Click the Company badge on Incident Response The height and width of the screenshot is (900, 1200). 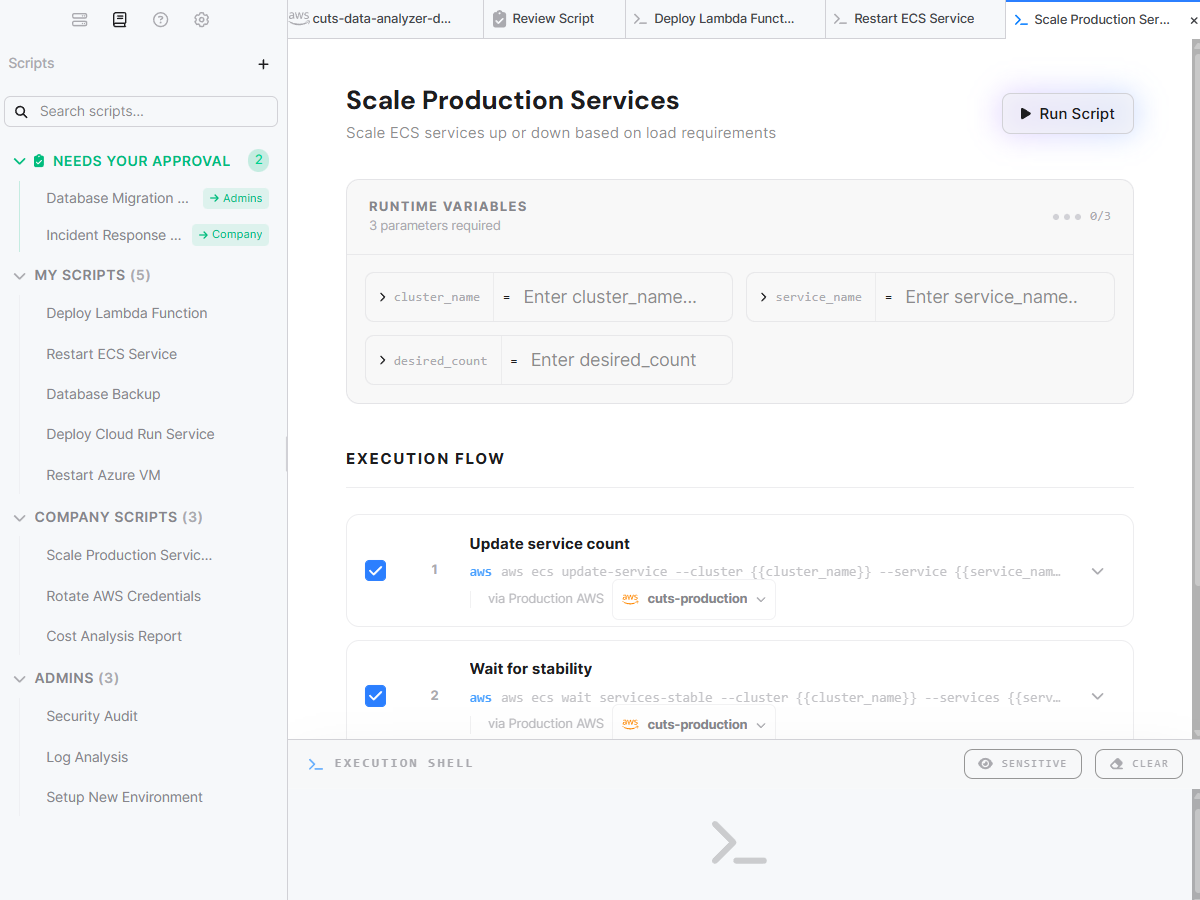click(x=230, y=235)
